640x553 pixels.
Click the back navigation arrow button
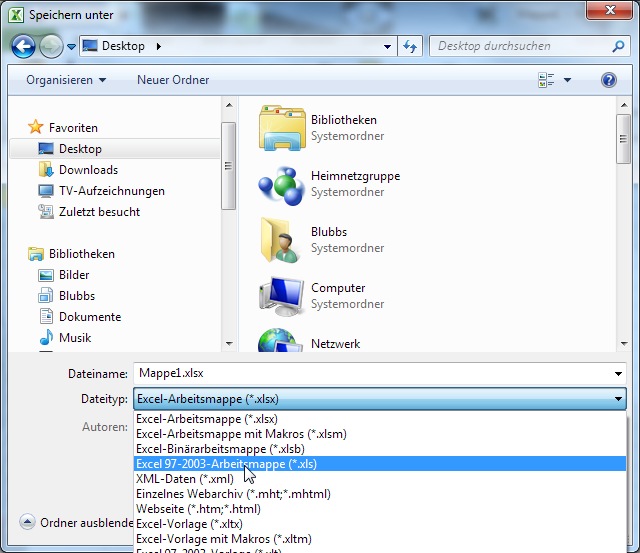(23, 47)
